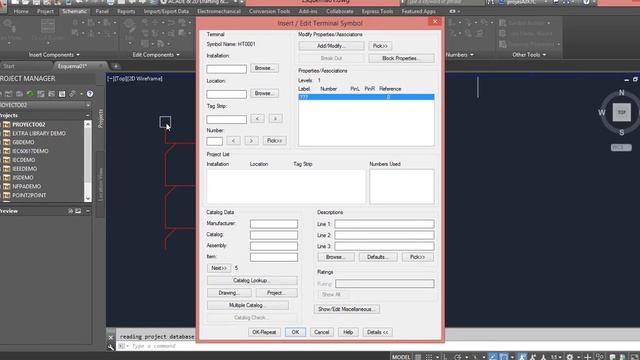Click Pick>> next to Add/Modify
The image size is (640, 360).
point(380,46)
